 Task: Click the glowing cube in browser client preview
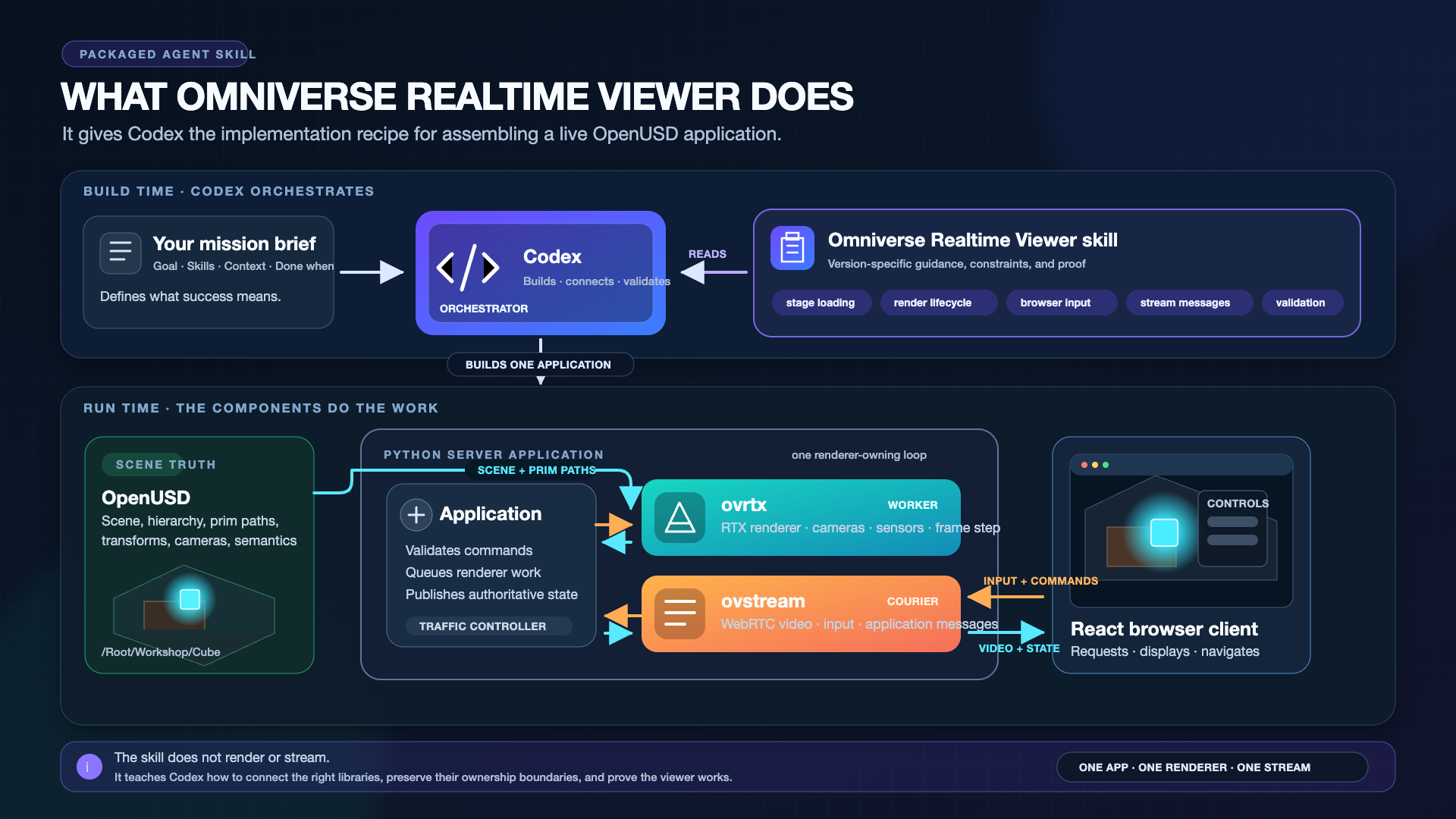(1164, 532)
